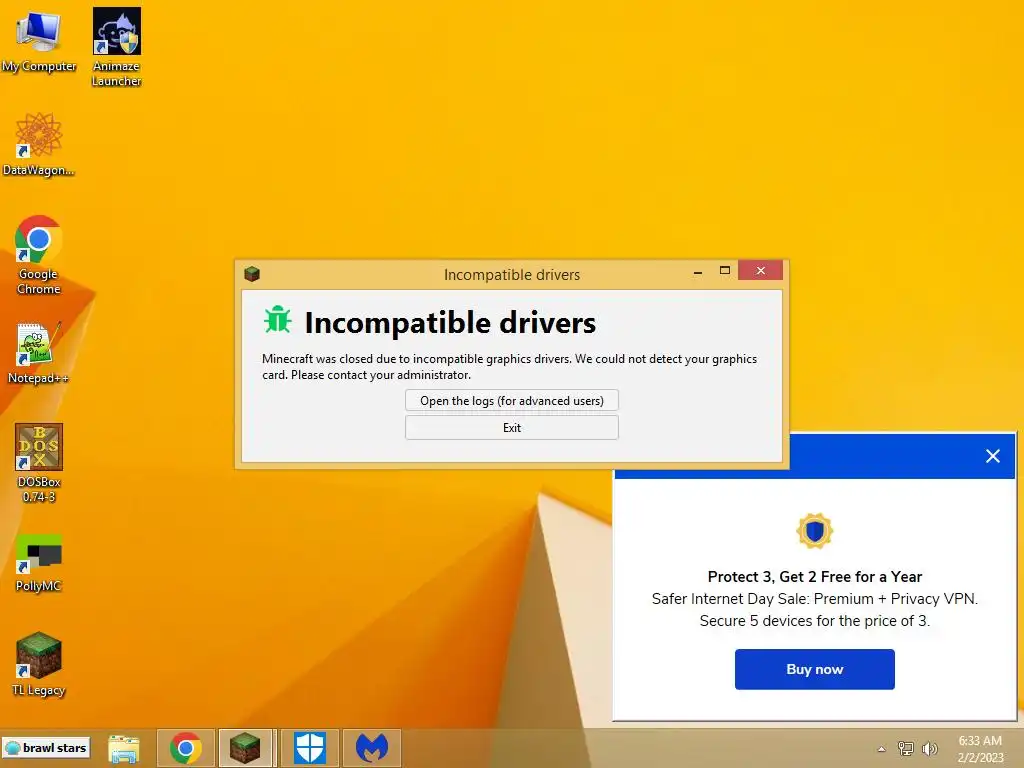The width and height of the screenshot is (1024, 768).
Task: Open the My Computer desktop icon
Action: [x=39, y=42]
